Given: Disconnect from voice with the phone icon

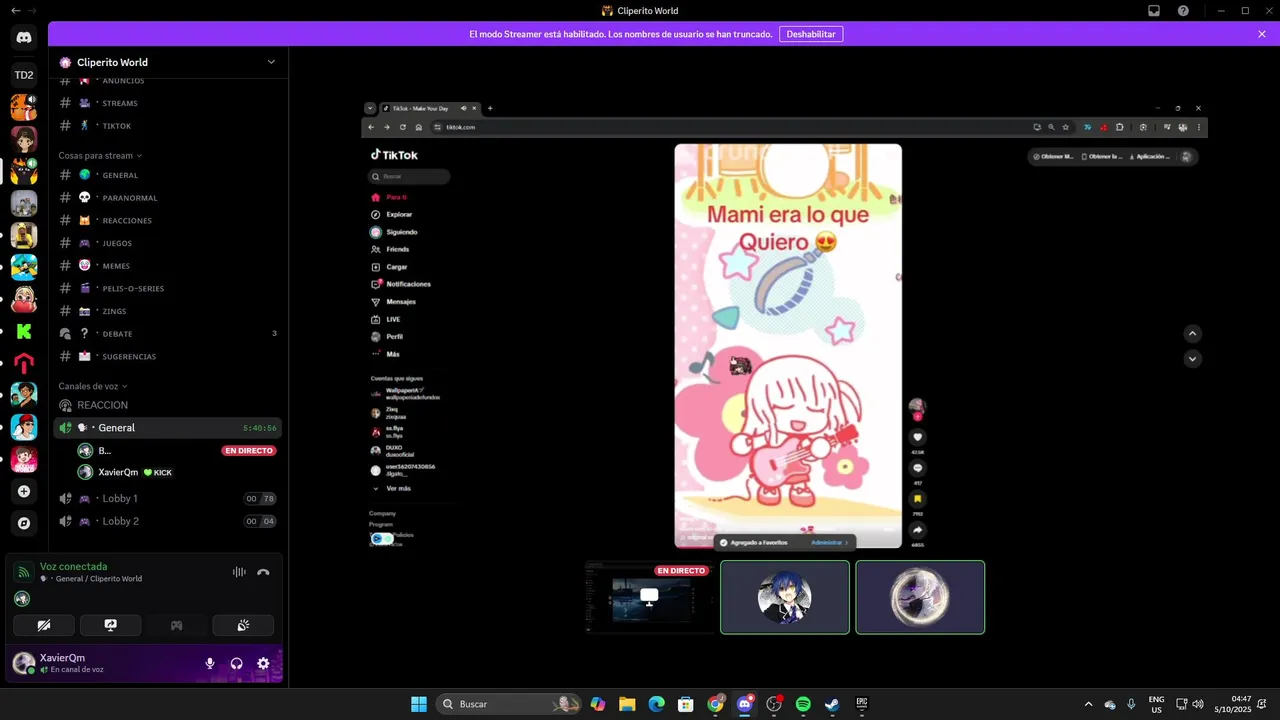Looking at the screenshot, I should coord(263,572).
